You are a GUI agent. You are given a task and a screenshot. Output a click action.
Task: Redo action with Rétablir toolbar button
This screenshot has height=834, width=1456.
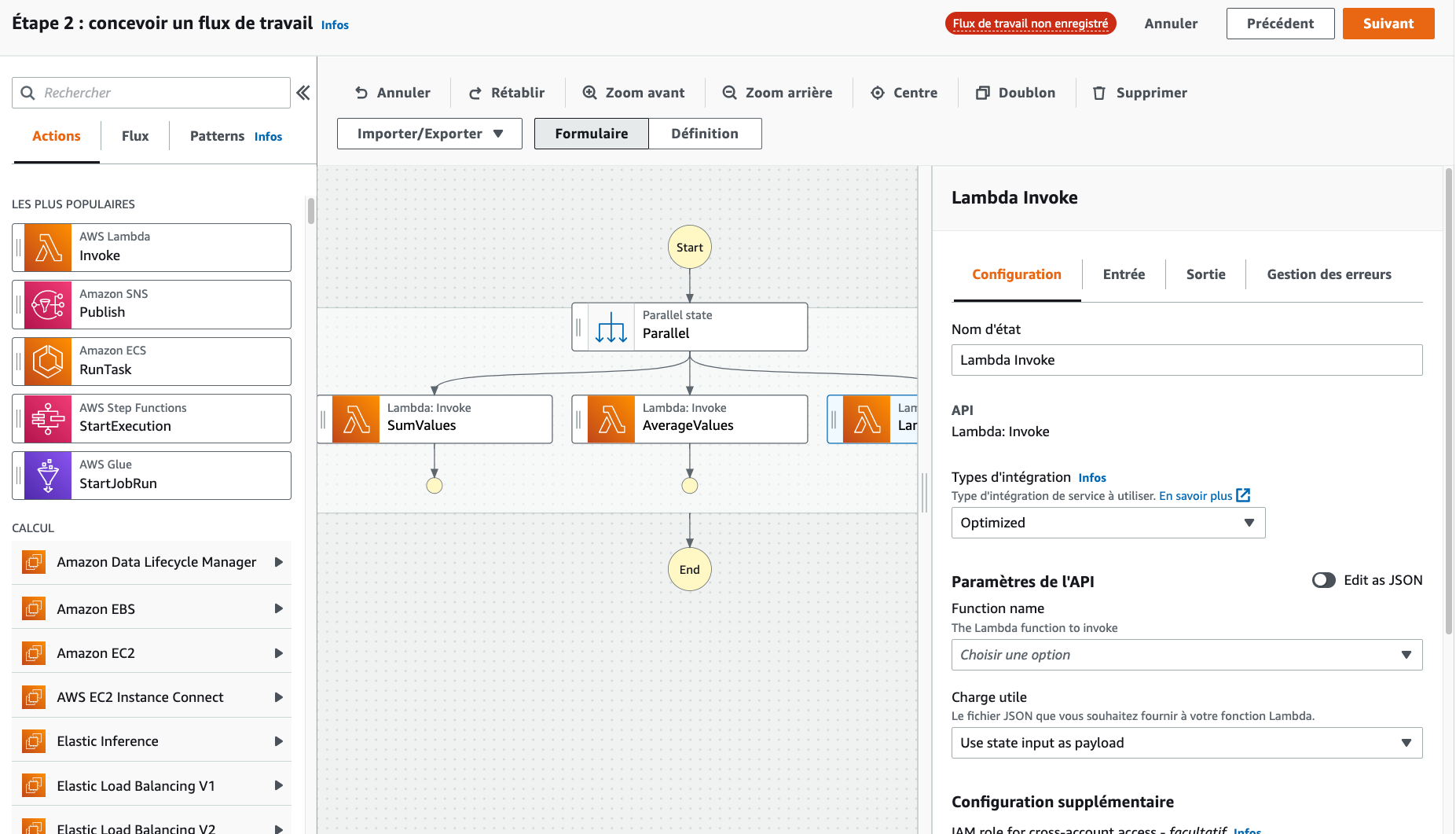(507, 93)
